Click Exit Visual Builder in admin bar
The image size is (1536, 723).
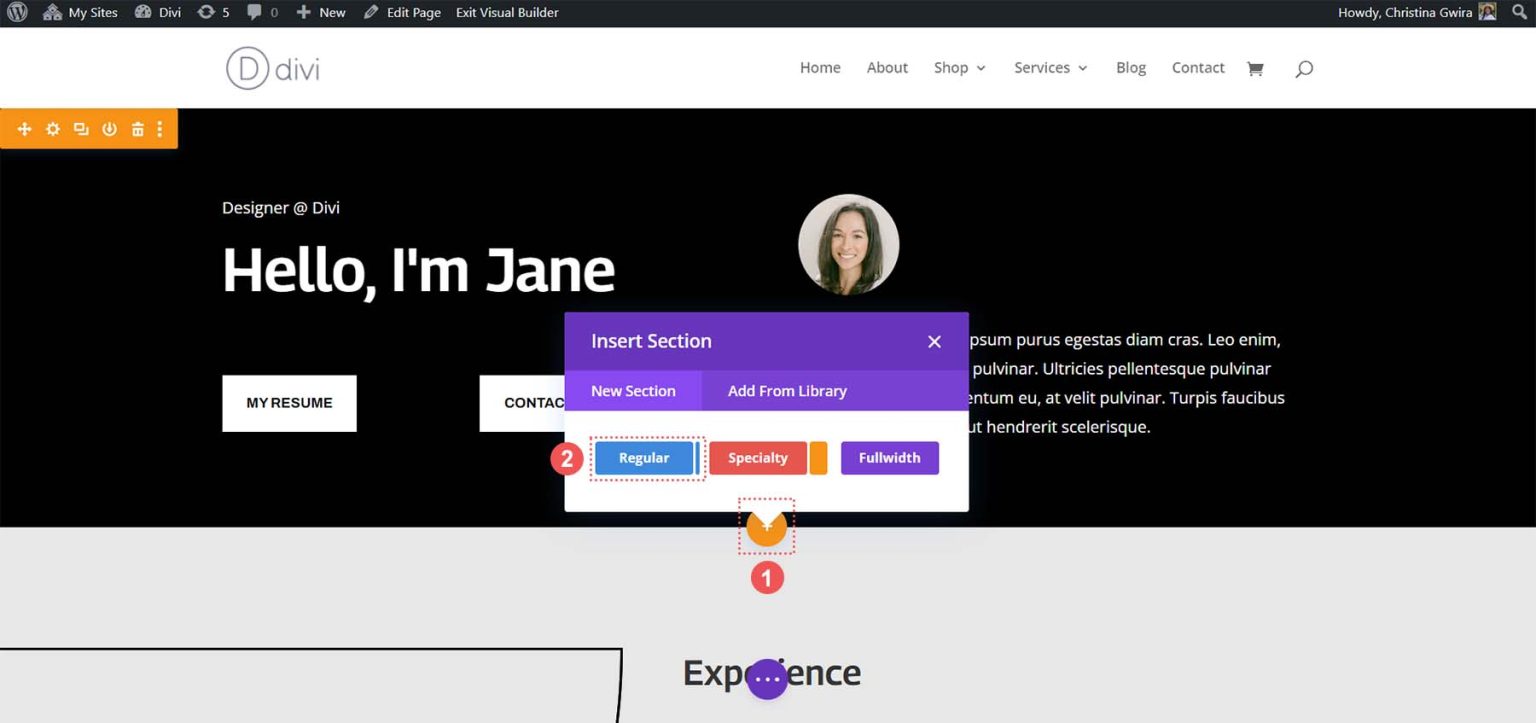point(506,12)
